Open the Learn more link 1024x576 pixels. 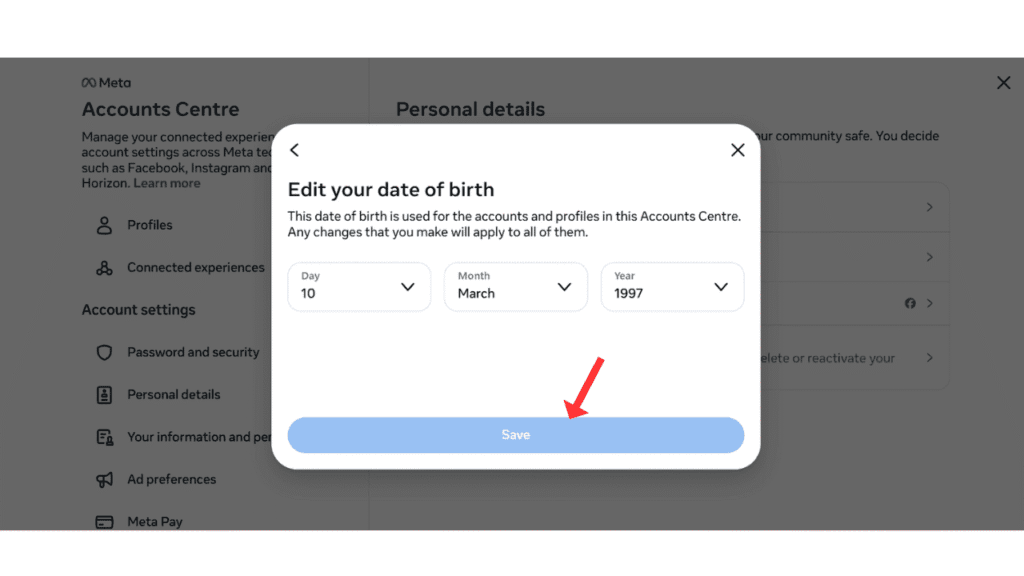click(x=166, y=183)
